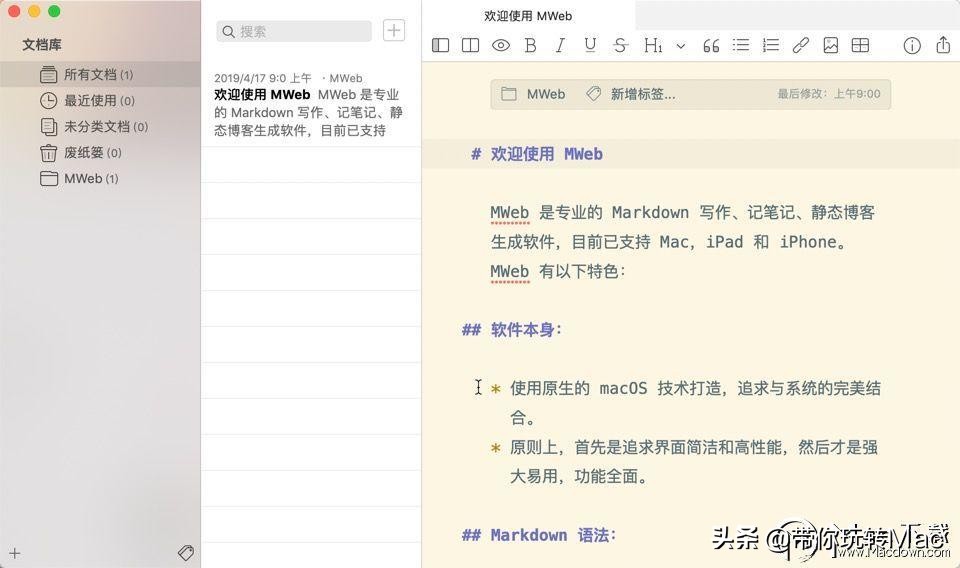This screenshot has height=568, width=960.
Task: Click the 最后修改 time label
Action: click(829, 94)
